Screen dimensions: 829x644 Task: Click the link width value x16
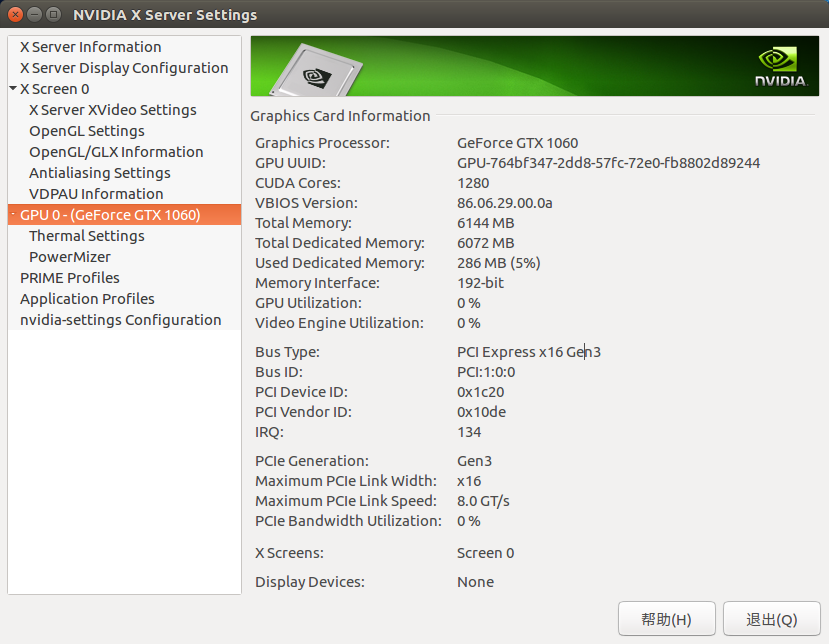point(469,481)
